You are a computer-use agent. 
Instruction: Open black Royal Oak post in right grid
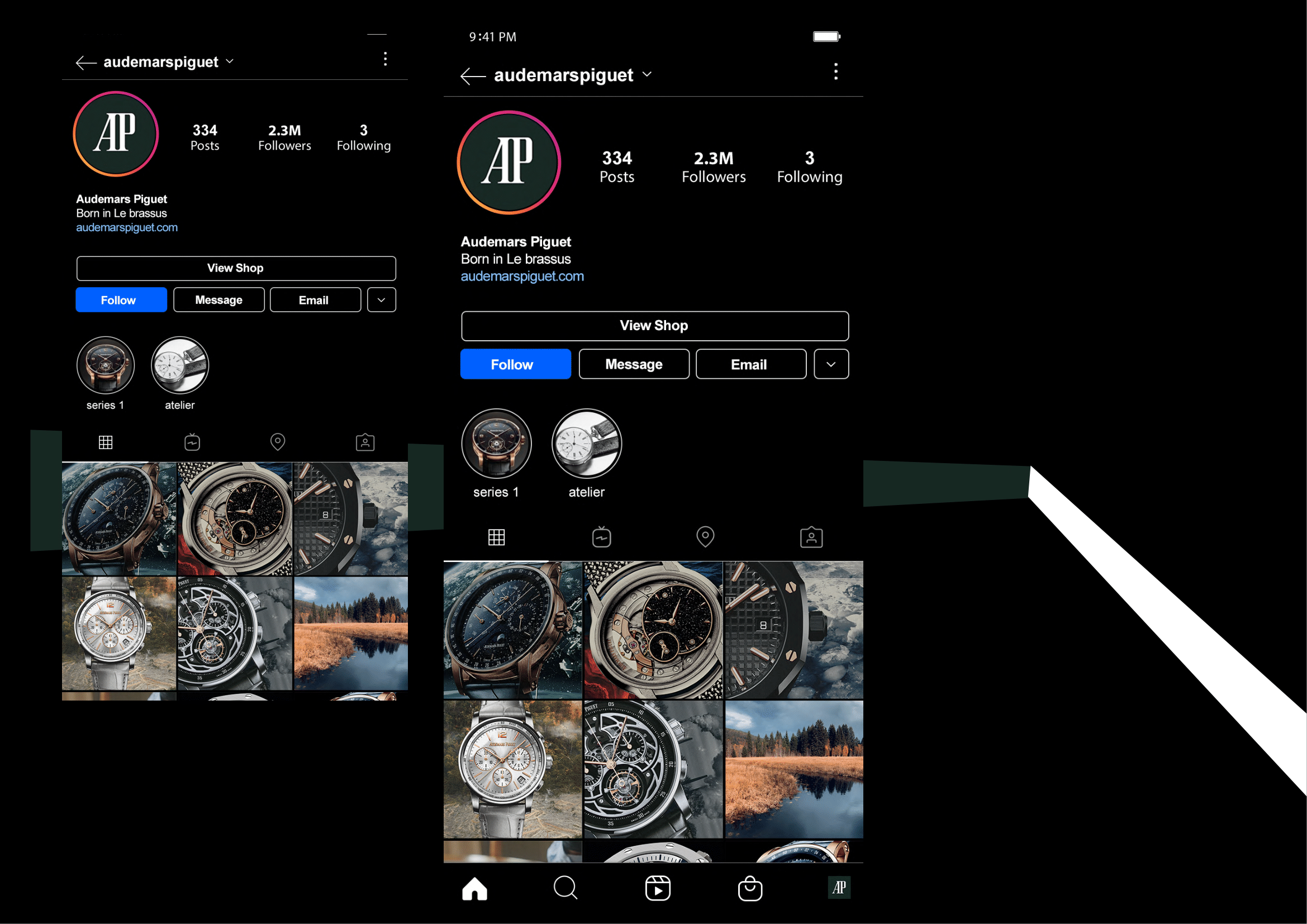tap(794, 630)
